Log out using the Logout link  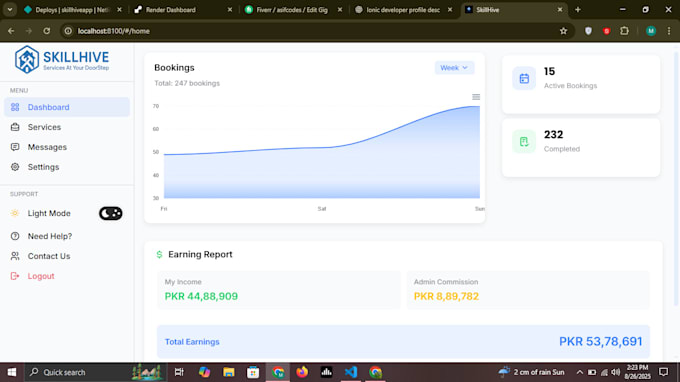[41, 276]
